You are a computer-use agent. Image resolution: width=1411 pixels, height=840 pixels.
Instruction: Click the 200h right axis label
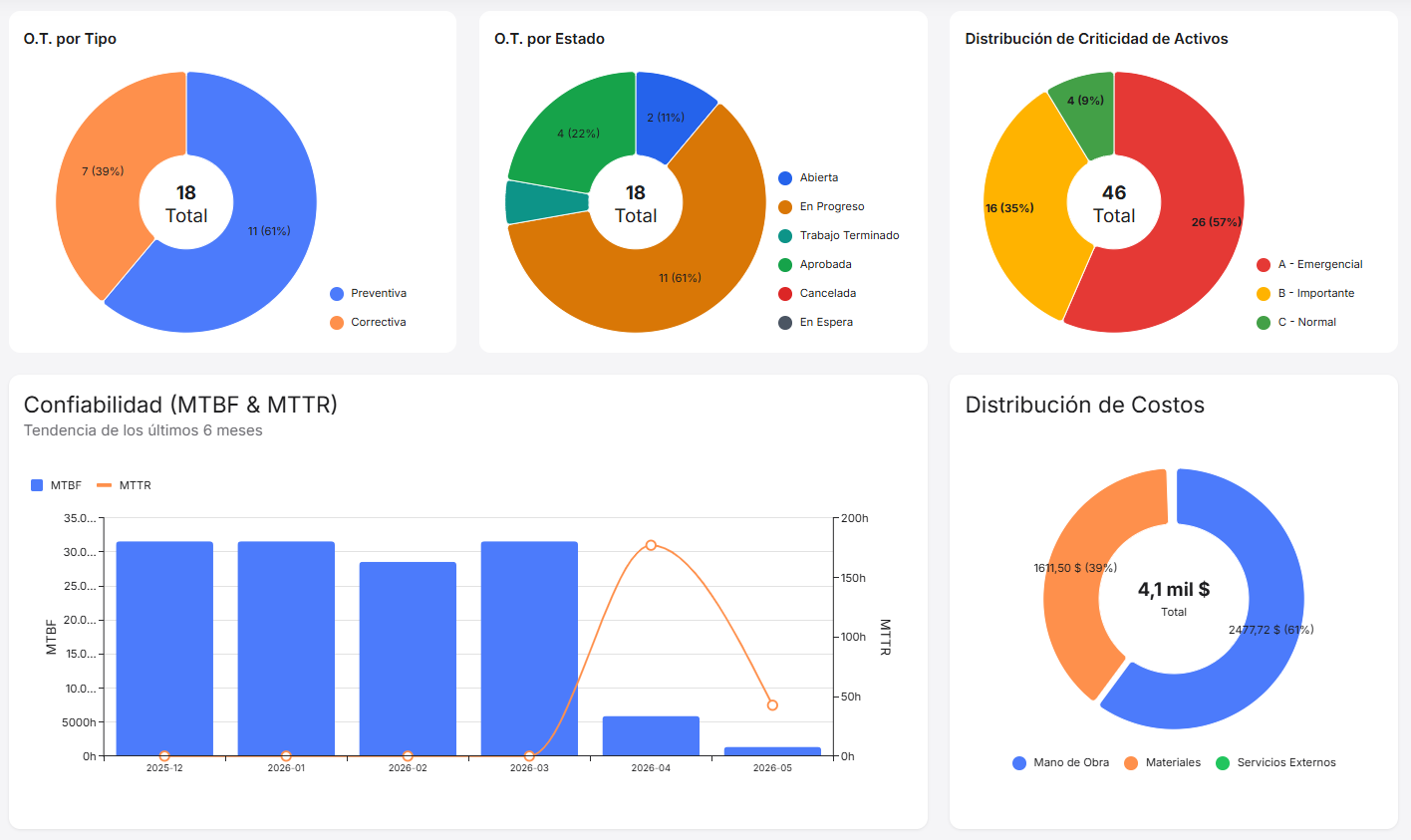(855, 518)
